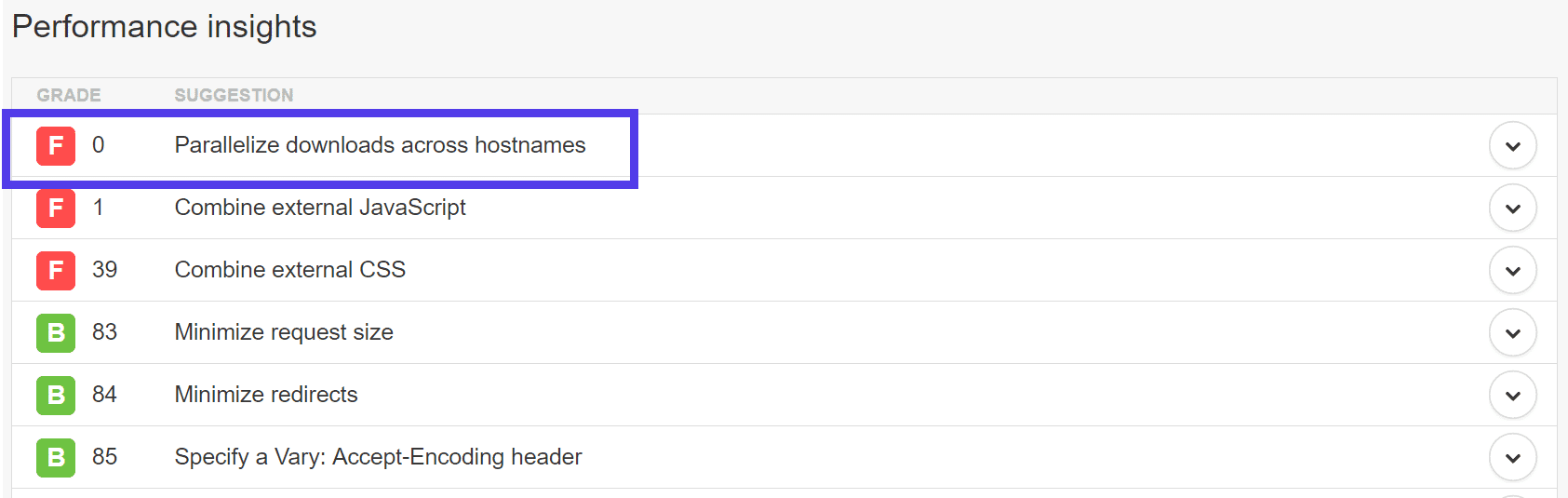
Task: Click the score 39 in the CSS row
Action: (x=104, y=270)
